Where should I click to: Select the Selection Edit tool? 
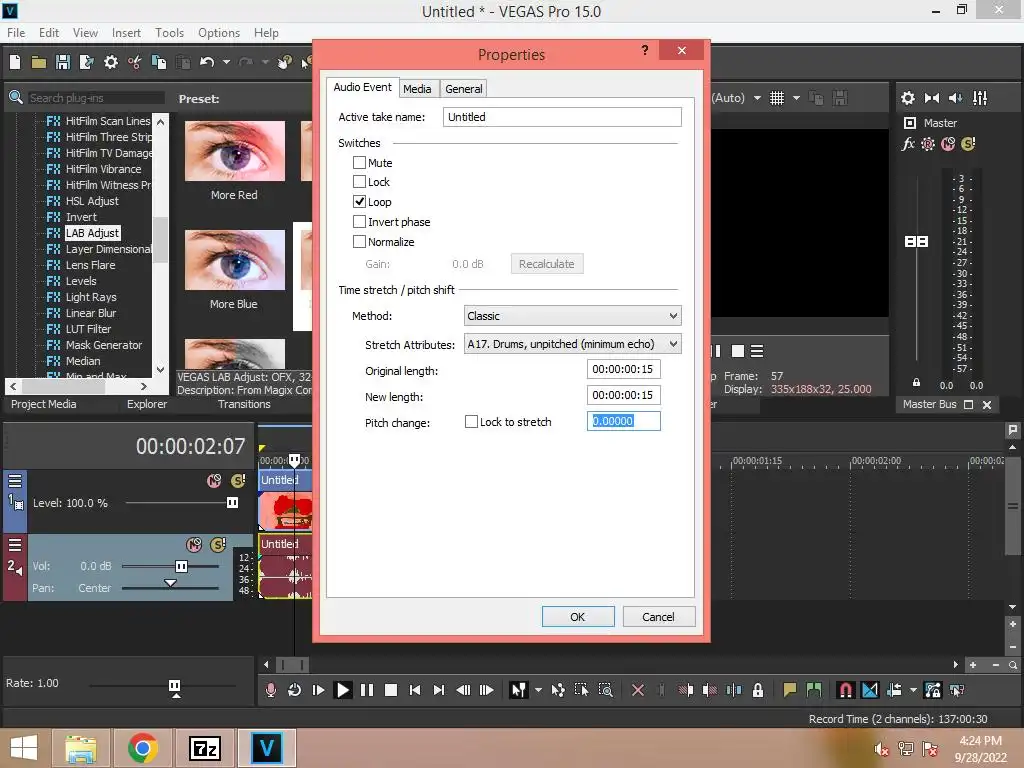tap(581, 690)
